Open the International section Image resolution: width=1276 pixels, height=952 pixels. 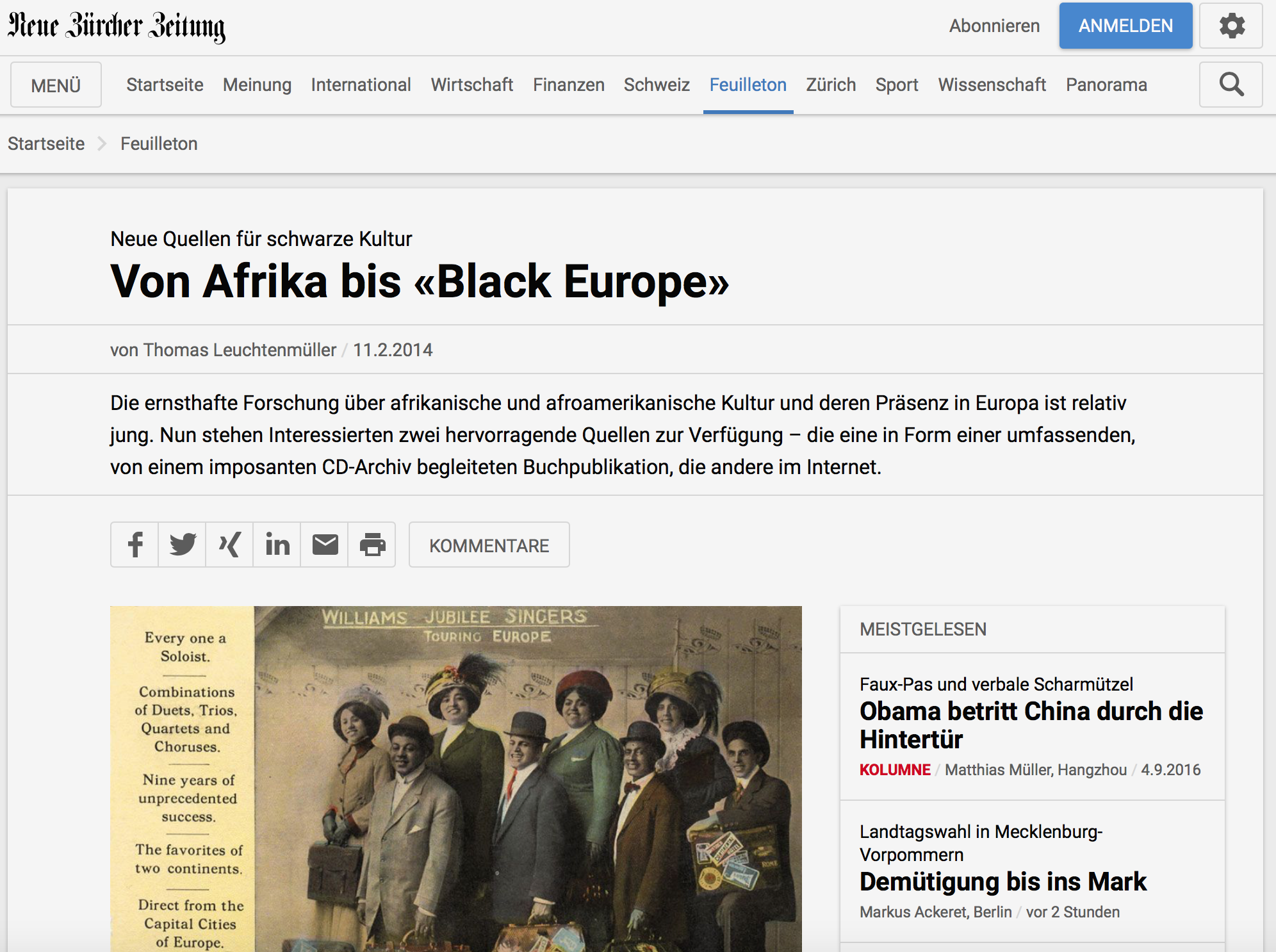[361, 85]
